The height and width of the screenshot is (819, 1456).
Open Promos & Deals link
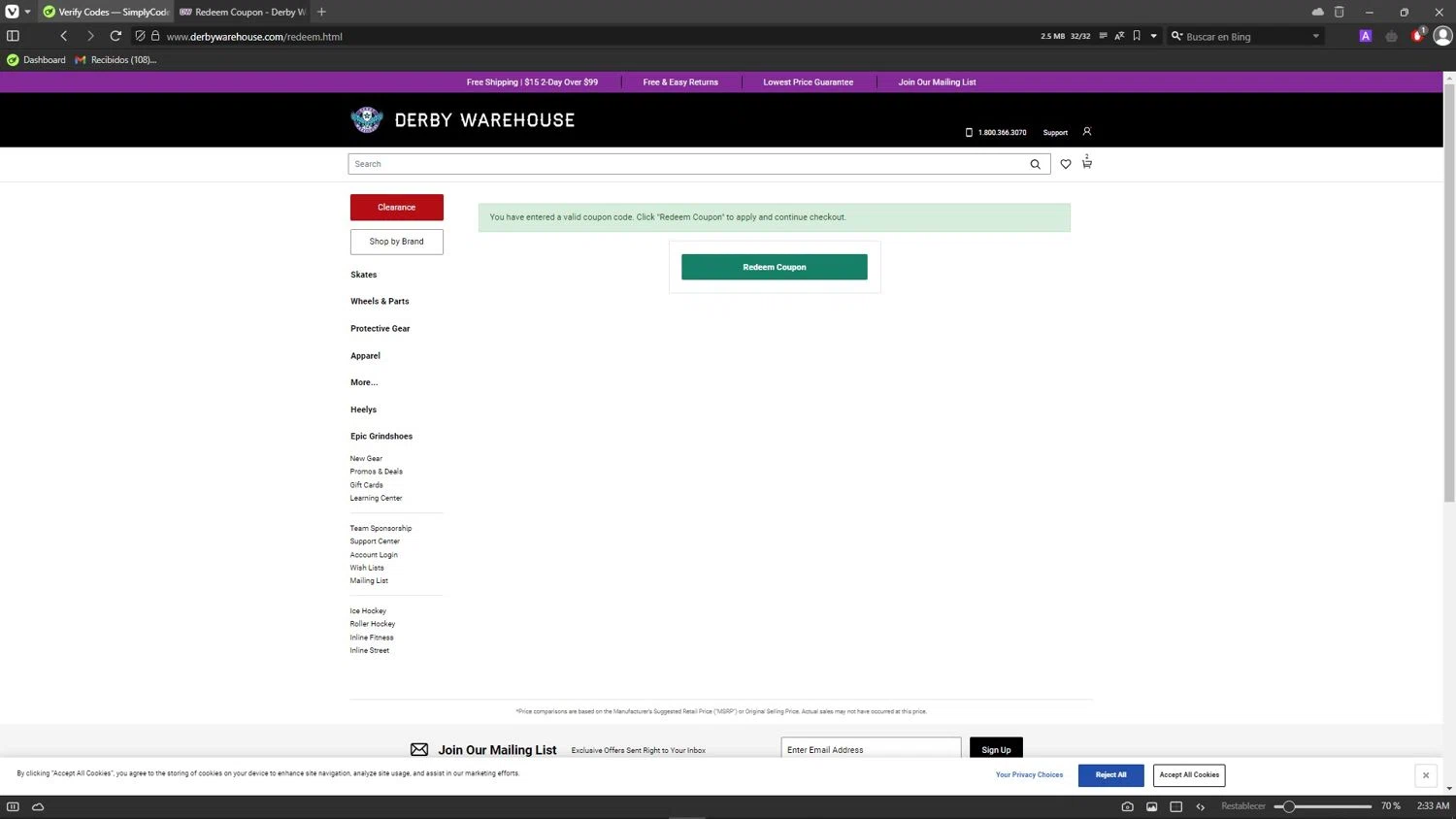tap(377, 472)
